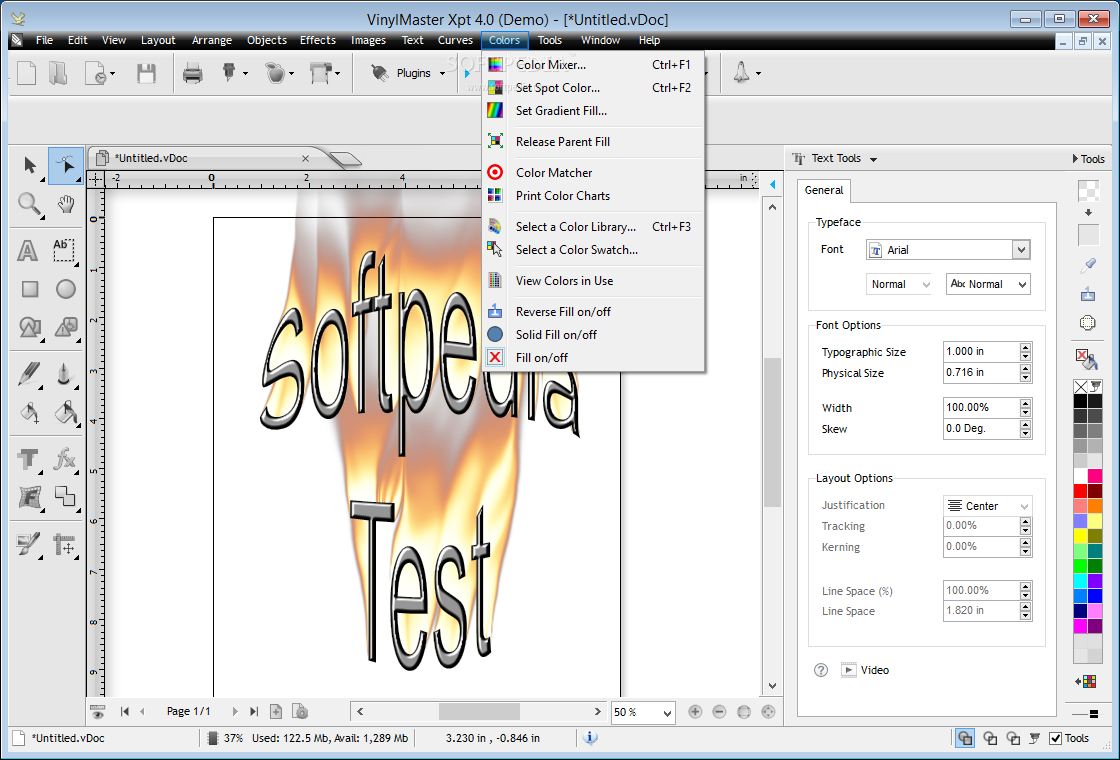Click the New document icon
Screen dimensions: 1120x760
tap(26, 73)
